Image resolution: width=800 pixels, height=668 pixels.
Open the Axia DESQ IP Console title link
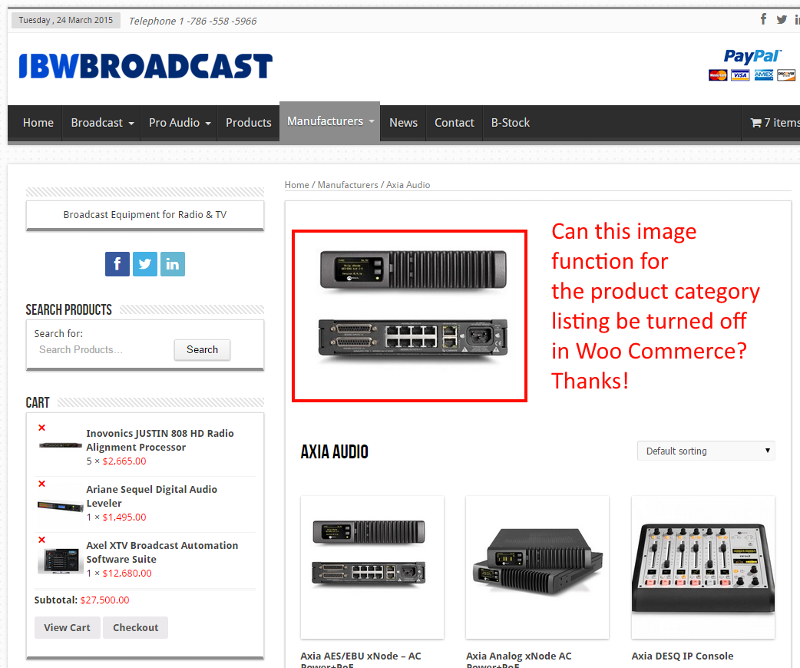click(x=683, y=656)
